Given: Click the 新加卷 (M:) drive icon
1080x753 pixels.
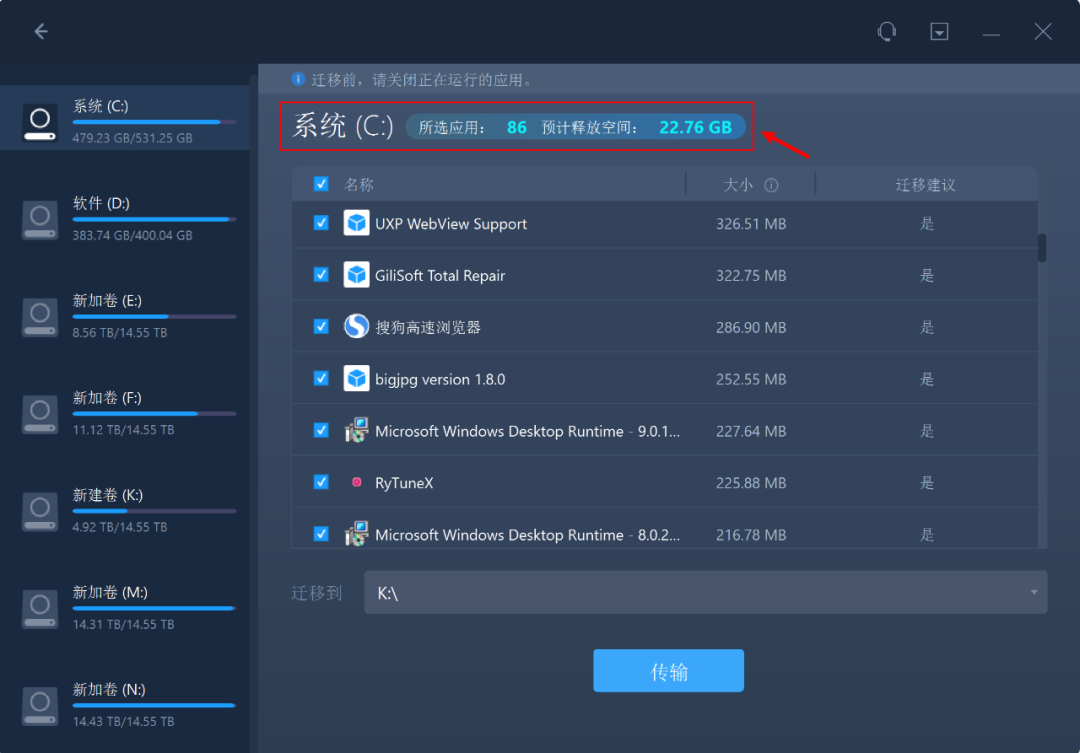Looking at the screenshot, I should (x=40, y=608).
